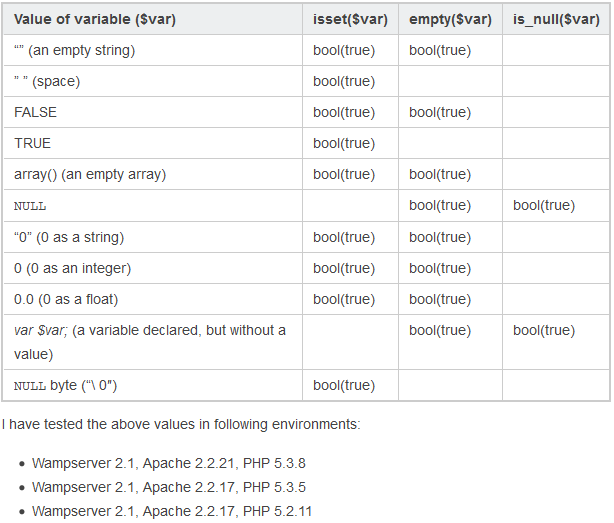Select the FALSE value cell
This screenshot has width=614, height=523.
(x=153, y=112)
